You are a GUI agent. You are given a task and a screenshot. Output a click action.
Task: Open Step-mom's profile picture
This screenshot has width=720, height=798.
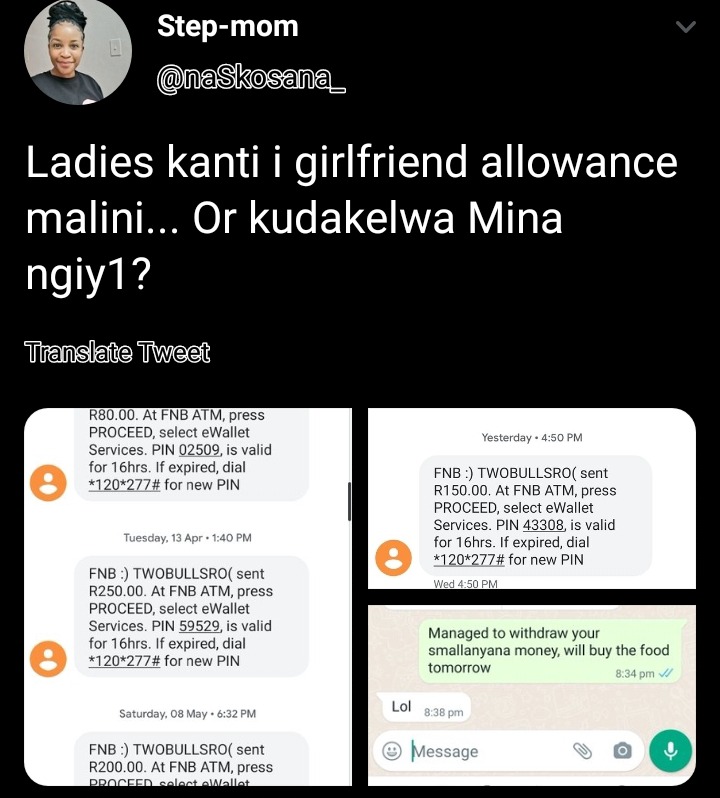(x=78, y=51)
